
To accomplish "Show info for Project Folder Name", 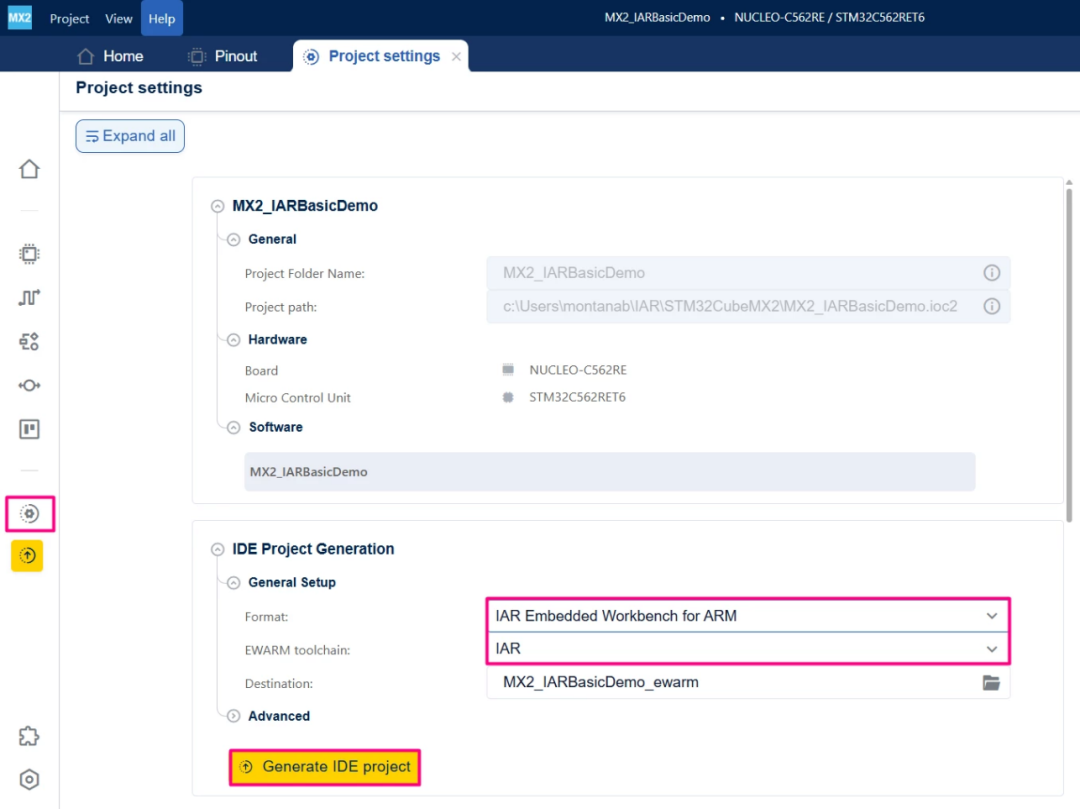I will pos(991,273).
